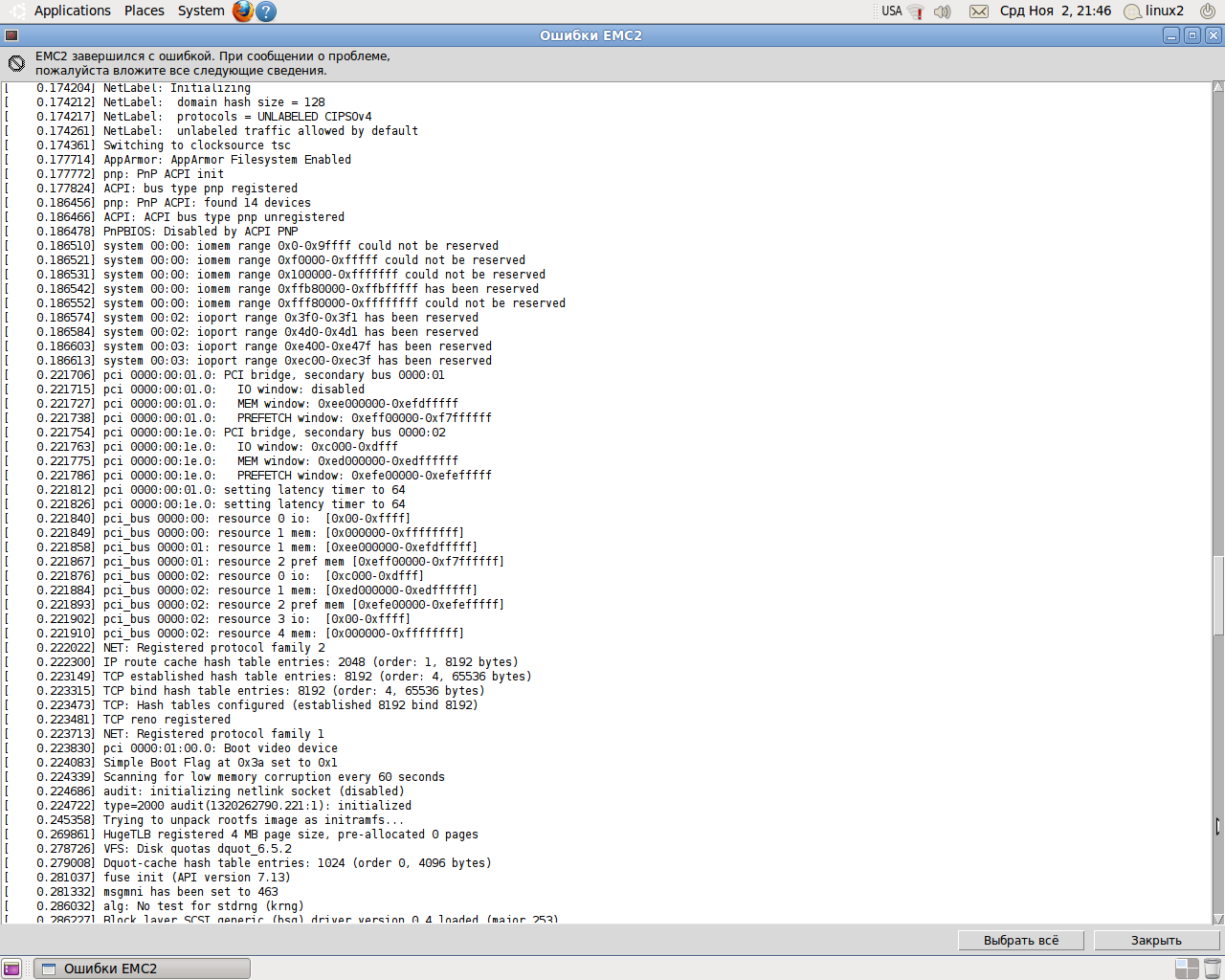This screenshot has height=980, width=1225.
Task: Click the show desktop icon in bottom panel
Action: click(x=11, y=969)
